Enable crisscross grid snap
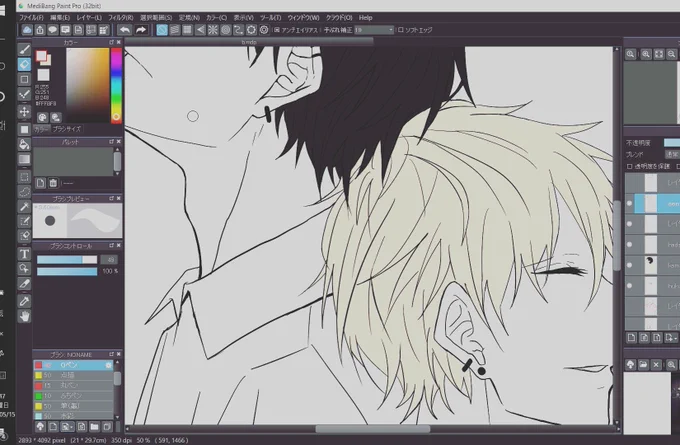The height and width of the screenshot is (445, 680). coord(187,30)
